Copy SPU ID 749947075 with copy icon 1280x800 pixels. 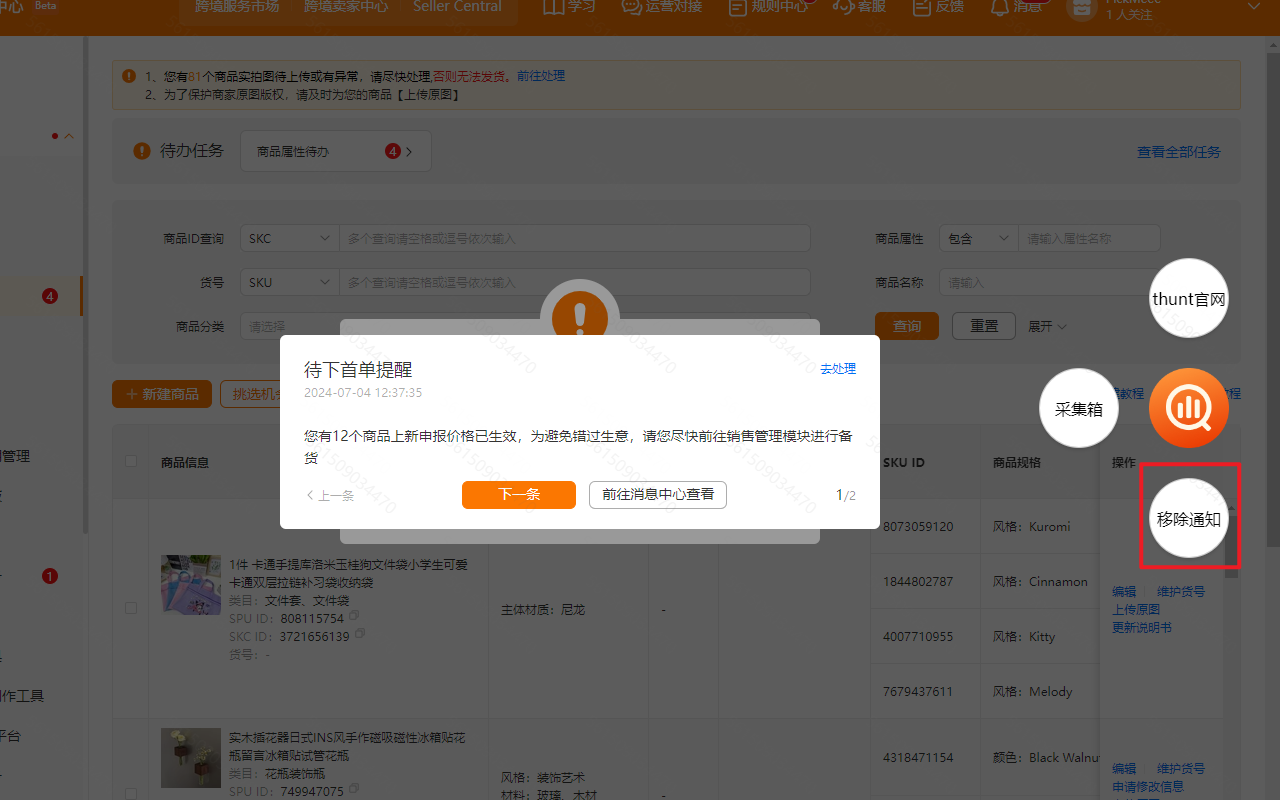354,790
